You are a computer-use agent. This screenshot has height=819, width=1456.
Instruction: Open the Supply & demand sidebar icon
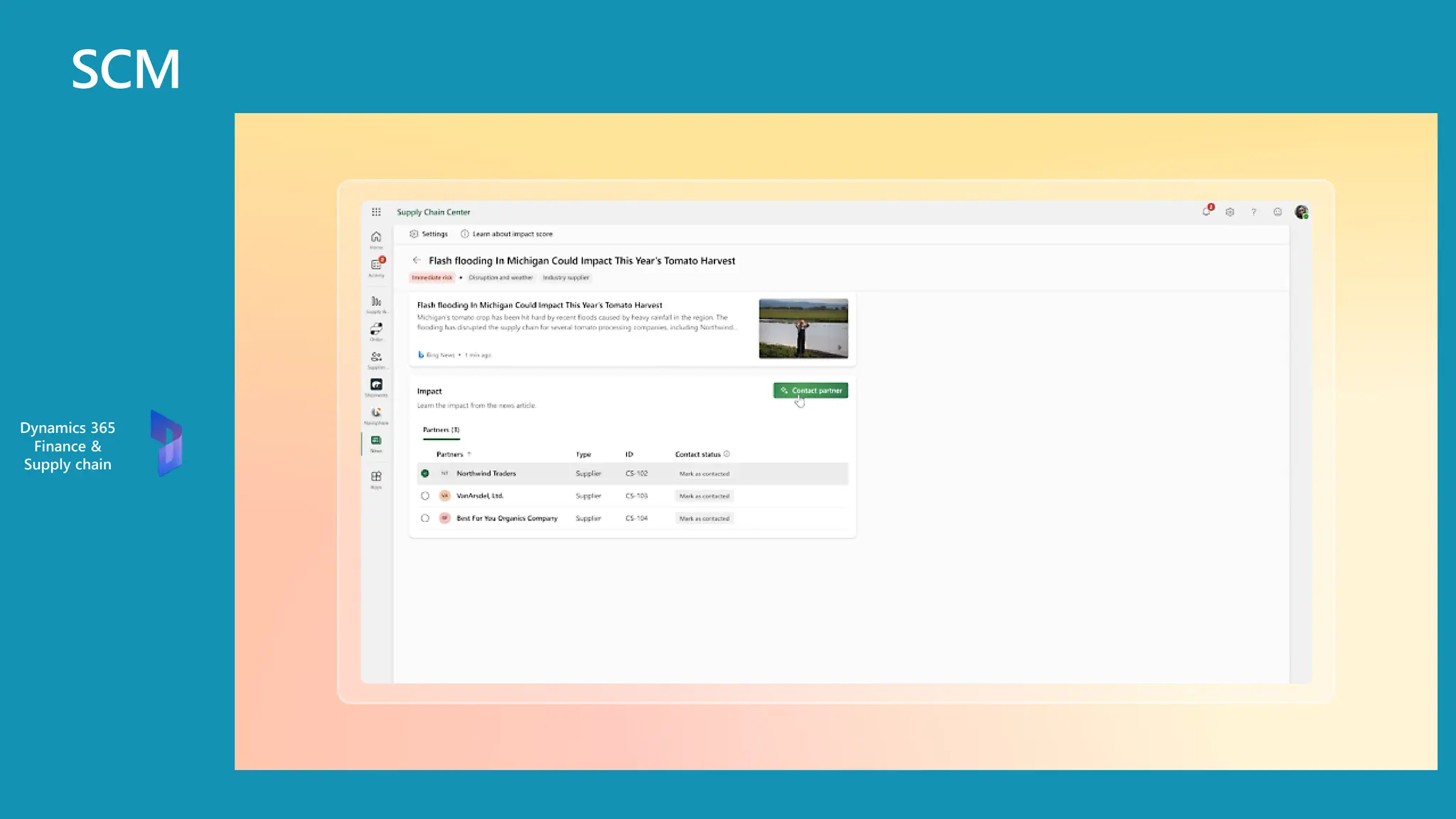376,304
